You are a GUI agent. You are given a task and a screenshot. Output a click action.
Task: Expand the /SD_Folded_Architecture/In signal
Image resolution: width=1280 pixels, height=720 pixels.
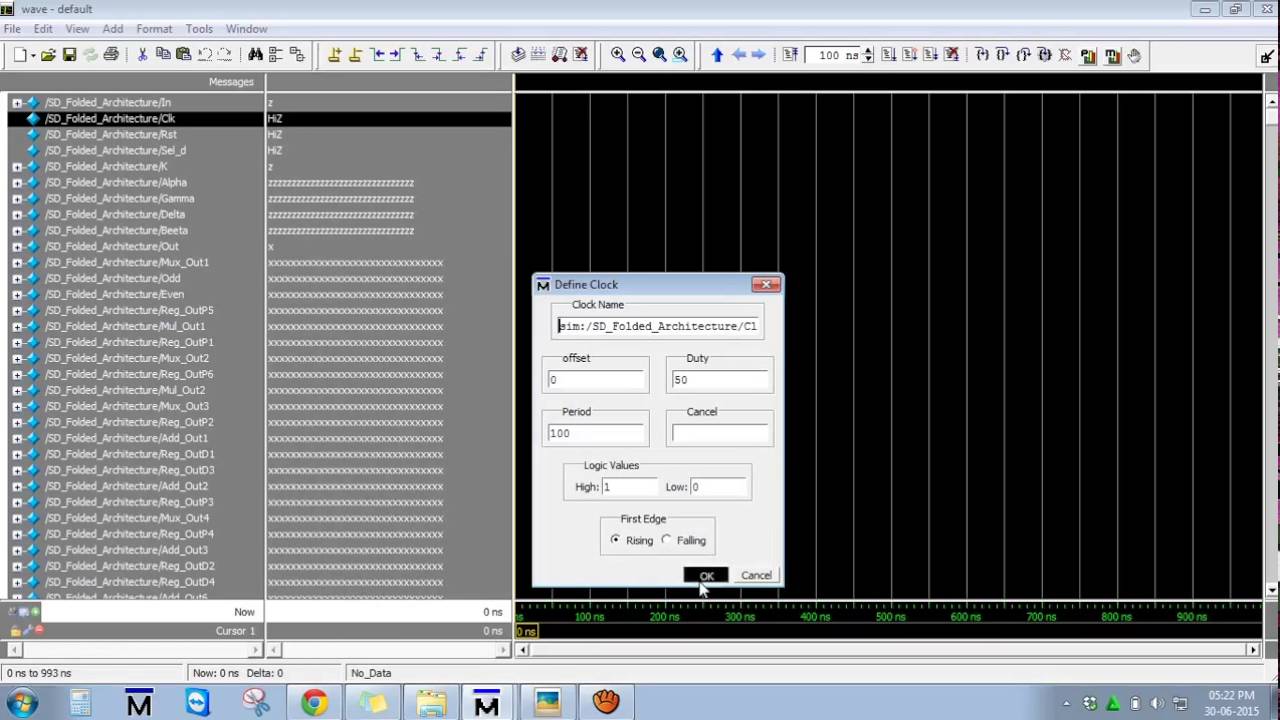click(17, 102)
